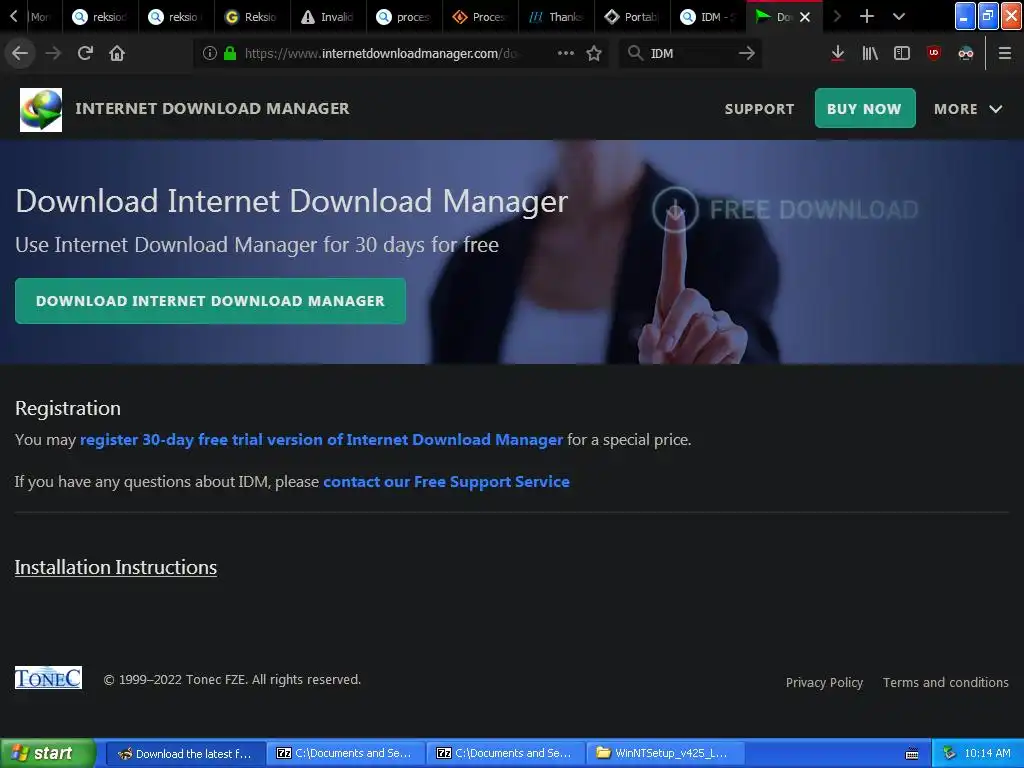Open the Windows start menu
The height and width of the screenshot is (768, 1024).
pos(47,753)
